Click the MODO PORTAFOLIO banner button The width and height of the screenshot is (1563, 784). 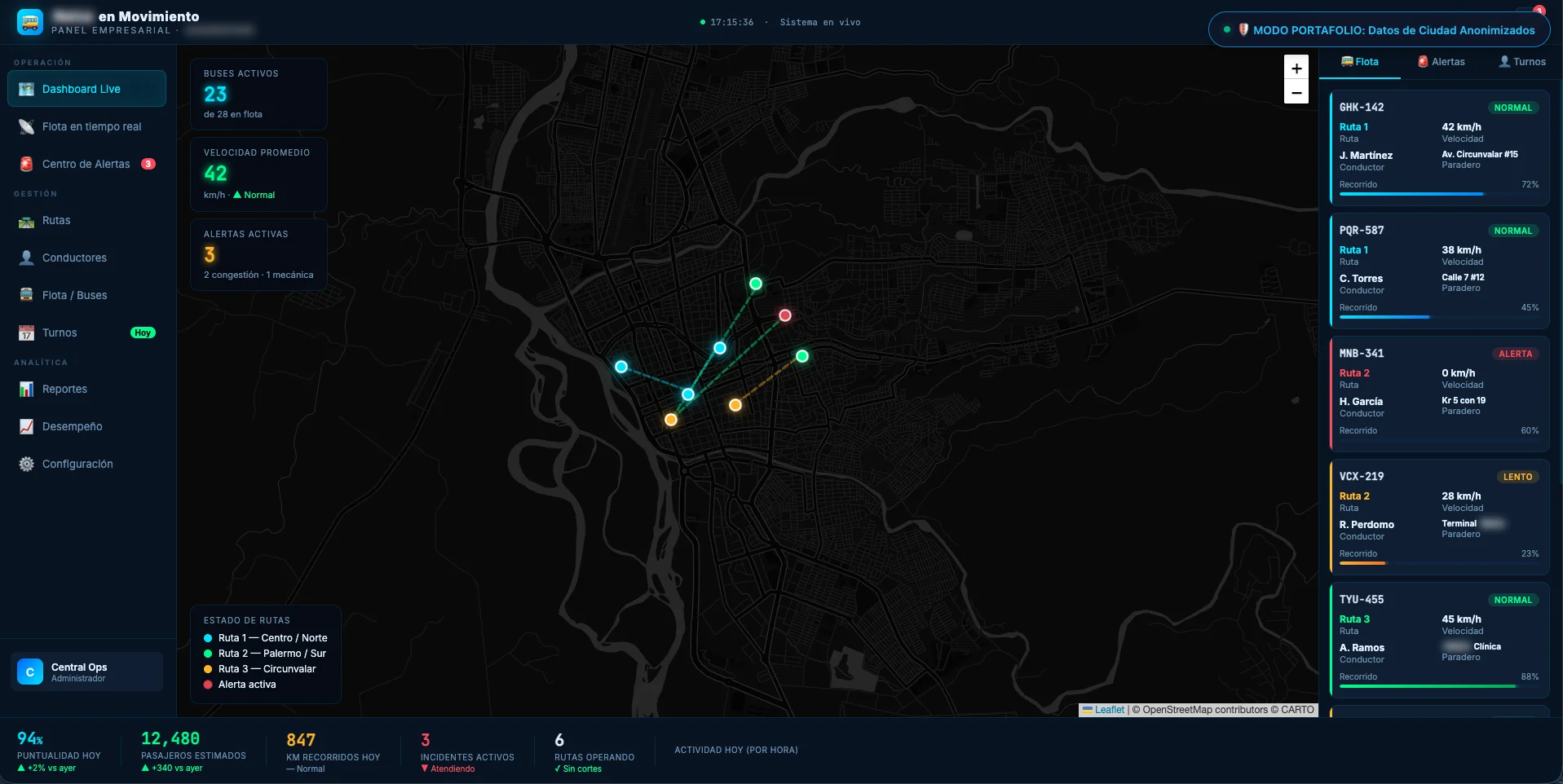pyautogui.click(x=1380, y=29)
